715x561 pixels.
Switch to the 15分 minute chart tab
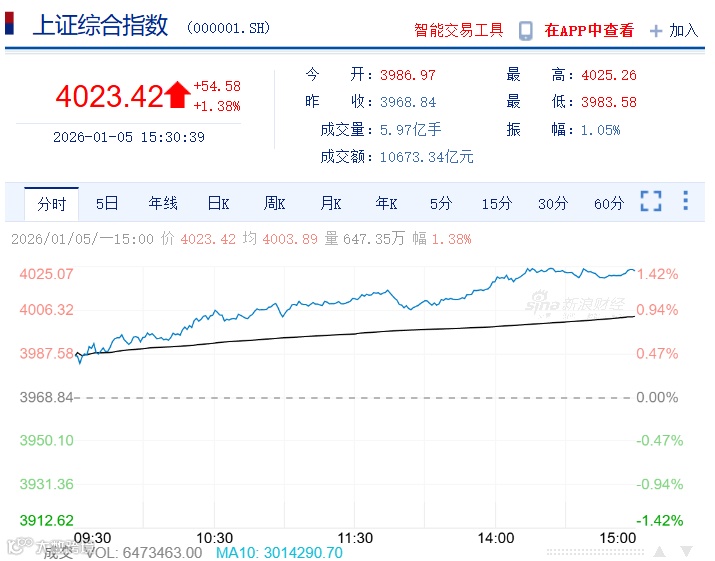[x=497, y=203]
